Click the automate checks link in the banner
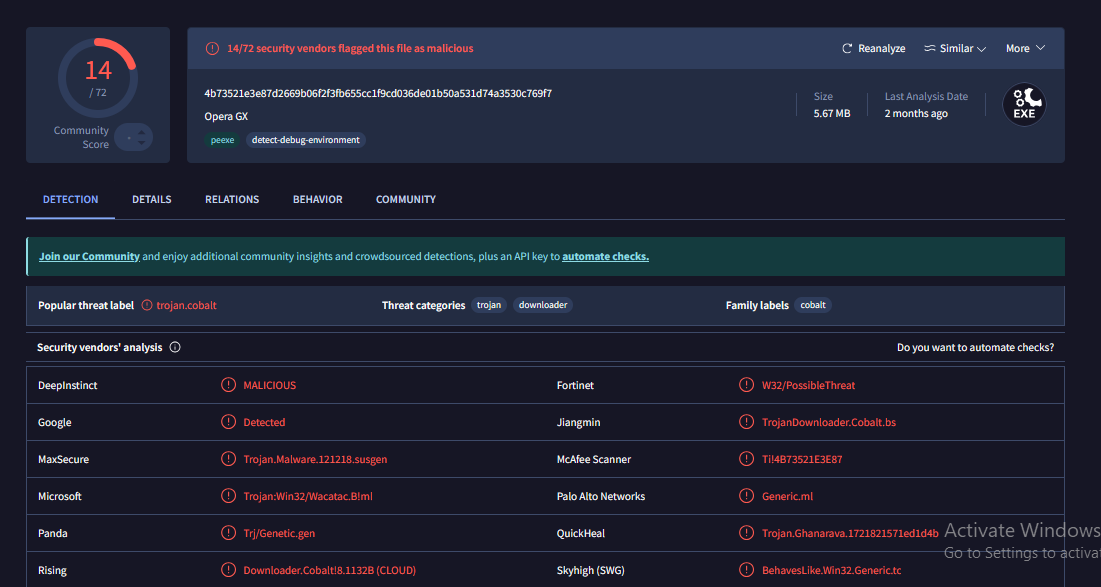This screenshot has width=1101, height=587. tap(605, 256)
